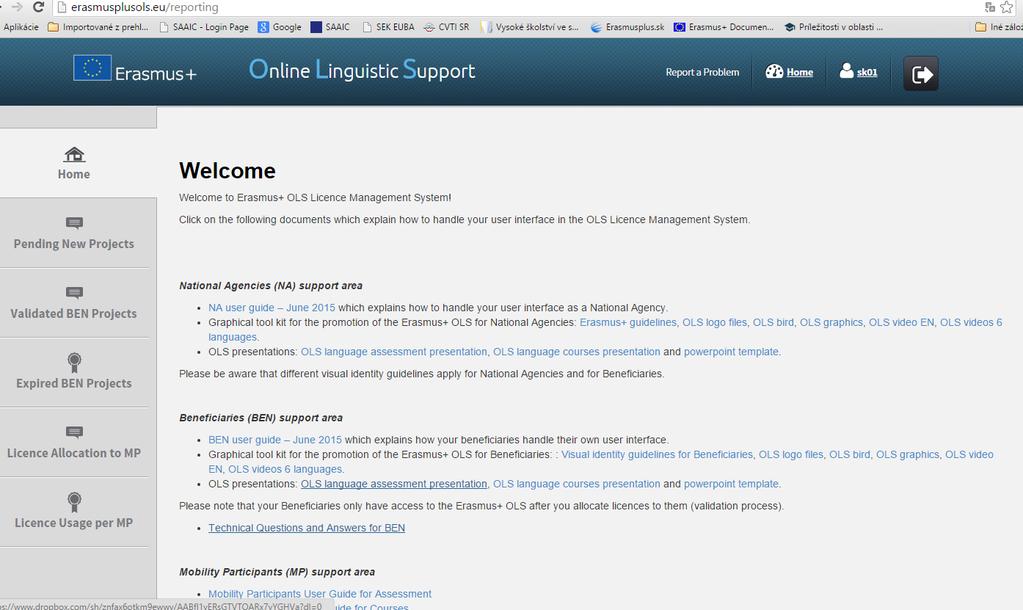Open the Príležitosti v oblasti bookmark
Image resolution: width=1023 pixels, height=610 pixels.
tap(833, 27)
